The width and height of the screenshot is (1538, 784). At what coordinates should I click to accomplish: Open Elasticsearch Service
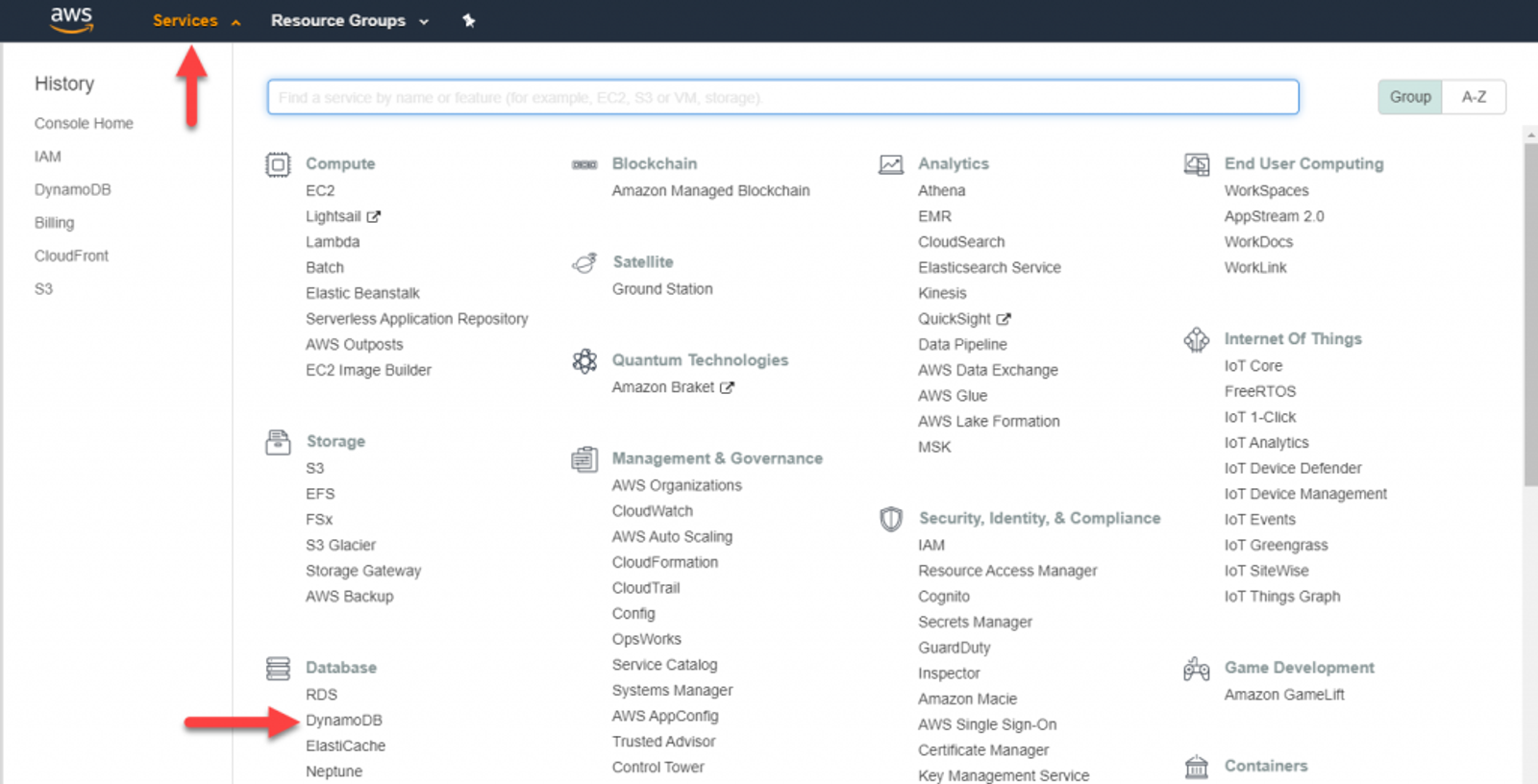[989, 268]
